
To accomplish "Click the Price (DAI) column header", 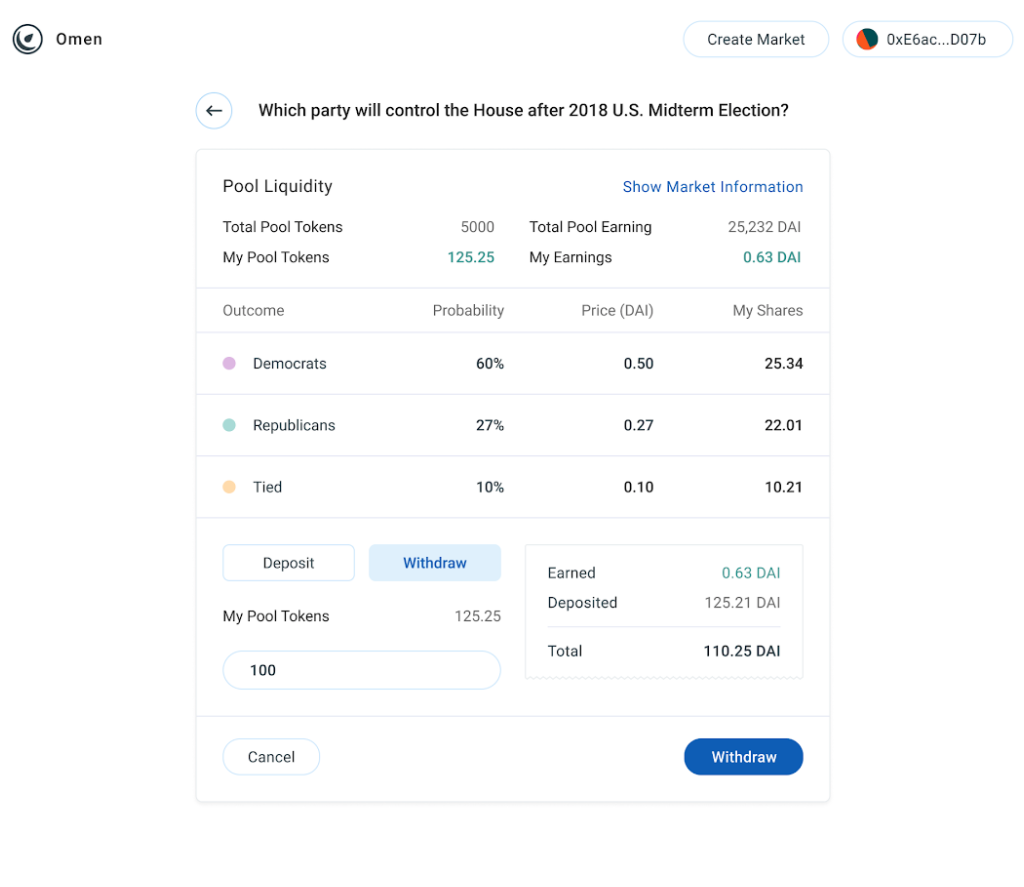I will (617, 310).
